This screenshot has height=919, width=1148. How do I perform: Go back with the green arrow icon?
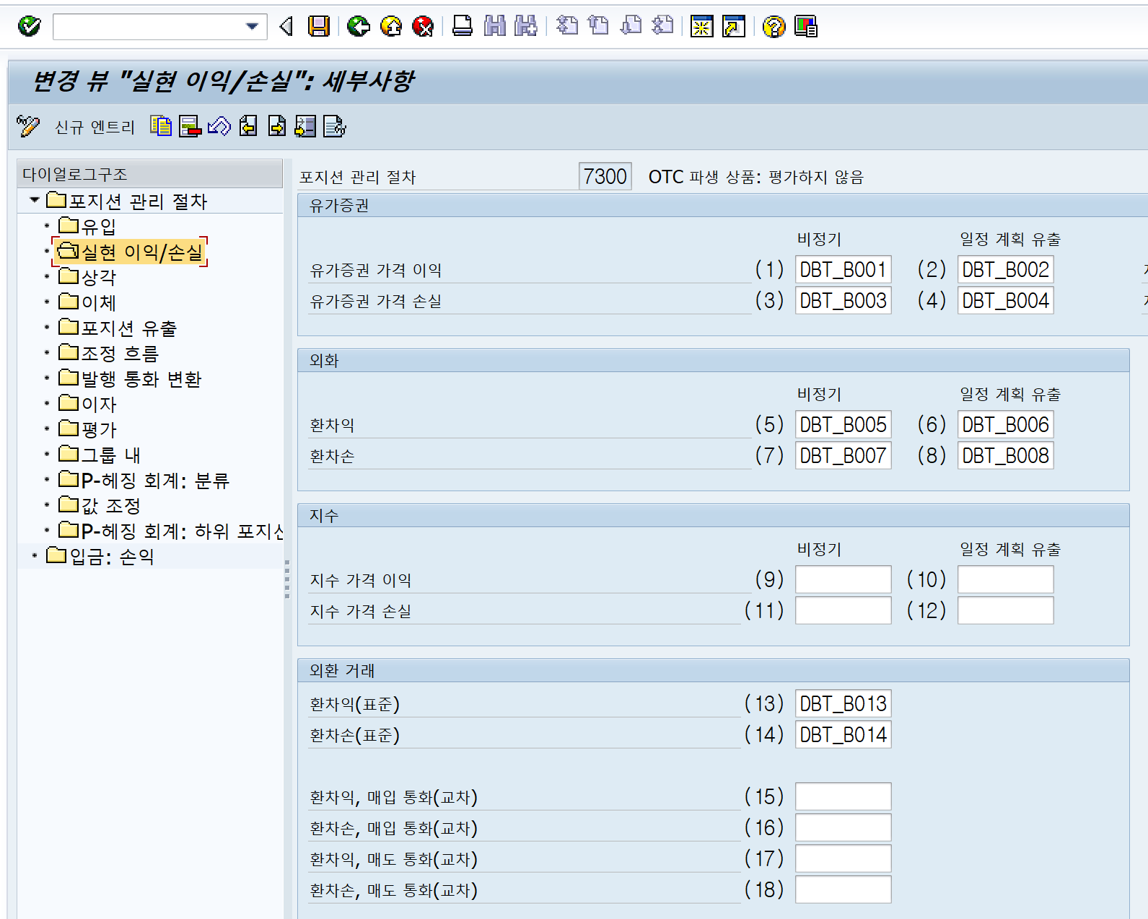click(358, 27)
